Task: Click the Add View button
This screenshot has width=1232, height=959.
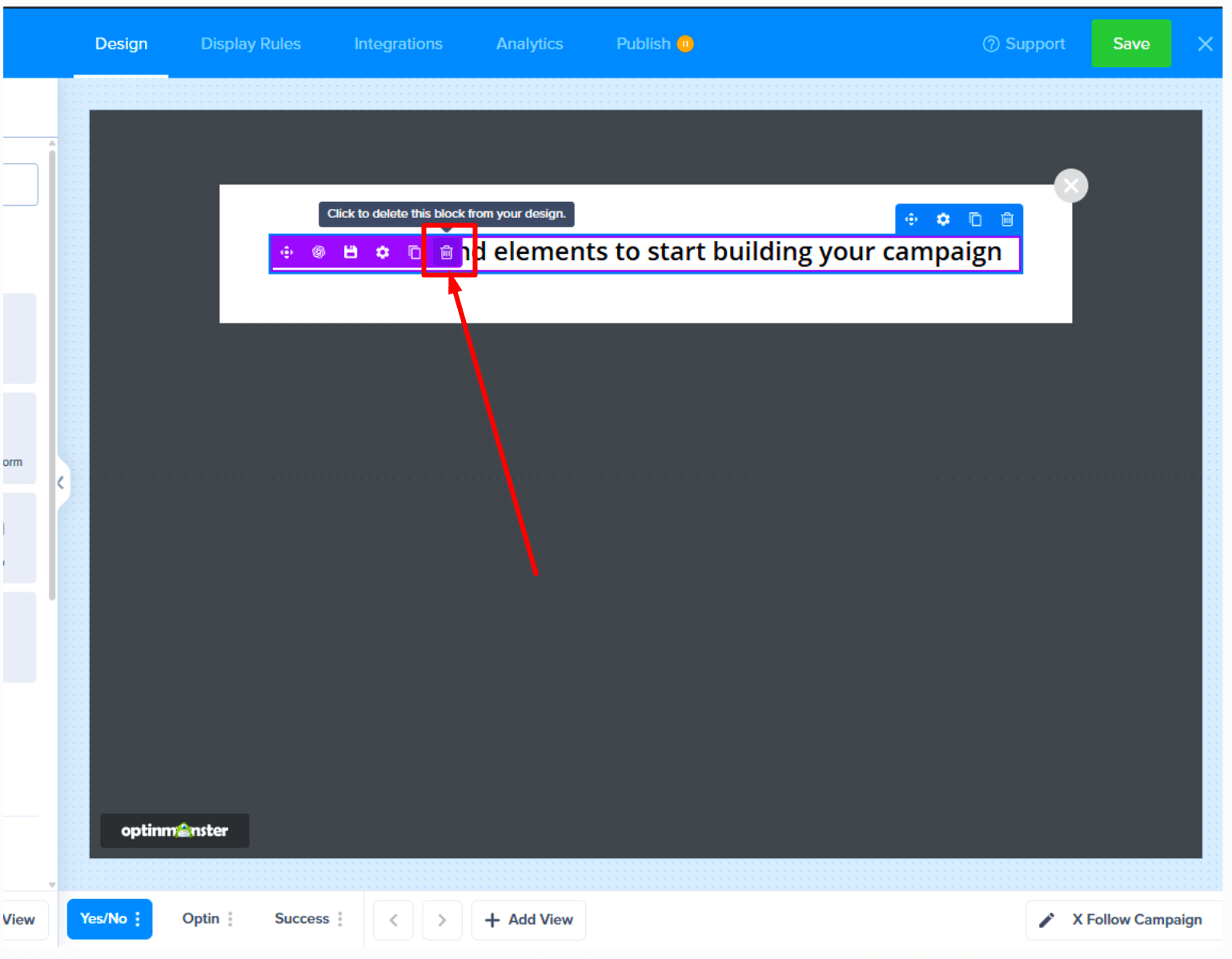Action: coord(528,920)
